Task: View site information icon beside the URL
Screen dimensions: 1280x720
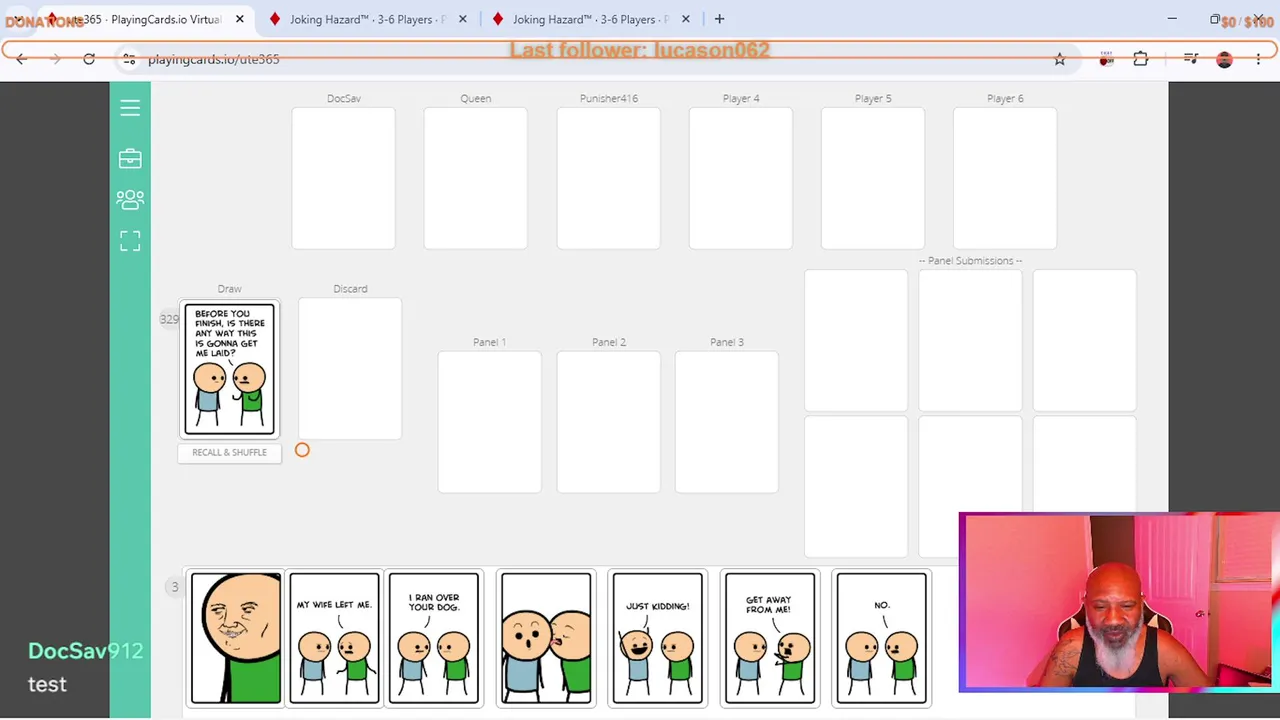Action: click(x=129, y=59)
